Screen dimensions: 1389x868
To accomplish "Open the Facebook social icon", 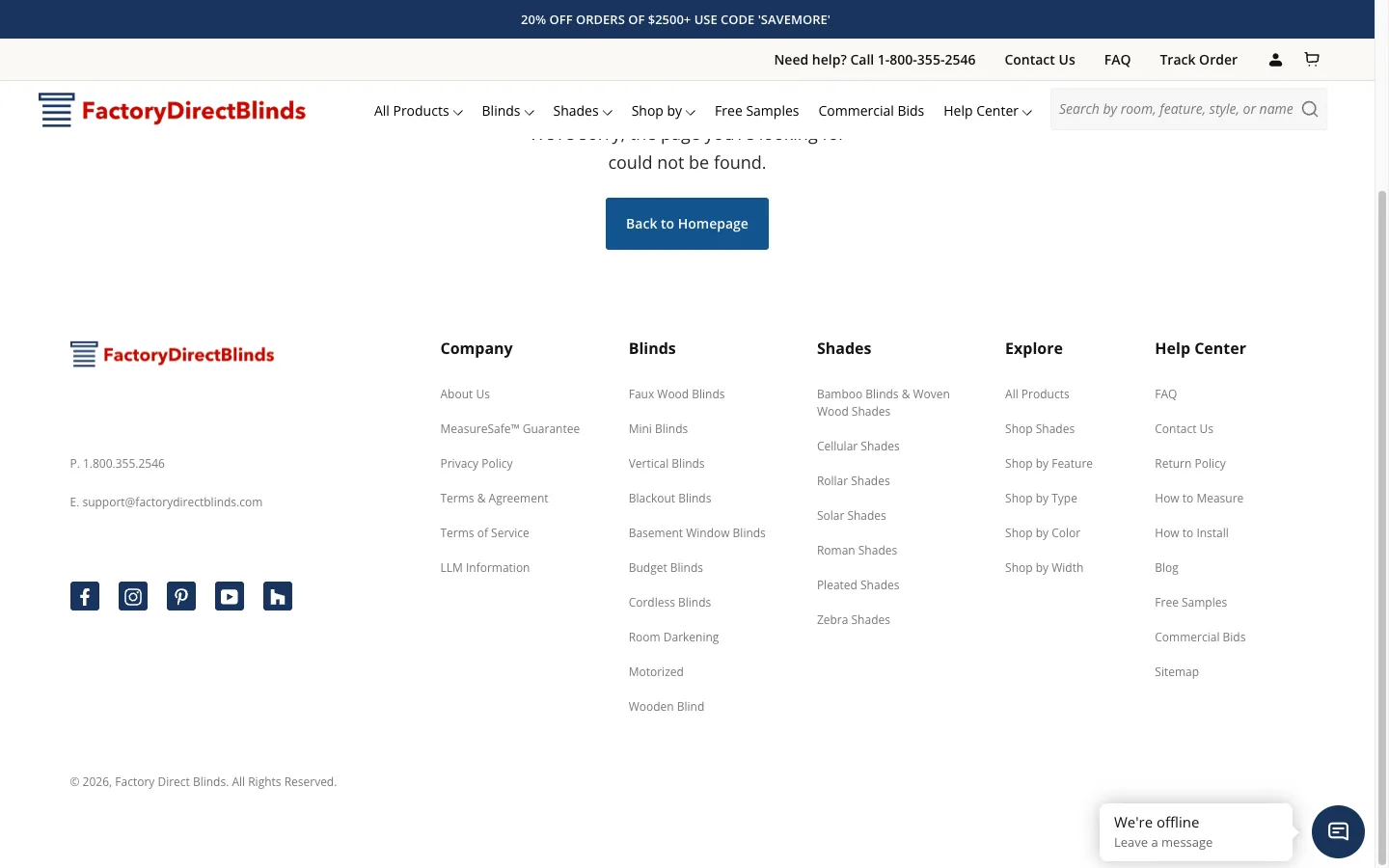I will [x=85, y=596].
